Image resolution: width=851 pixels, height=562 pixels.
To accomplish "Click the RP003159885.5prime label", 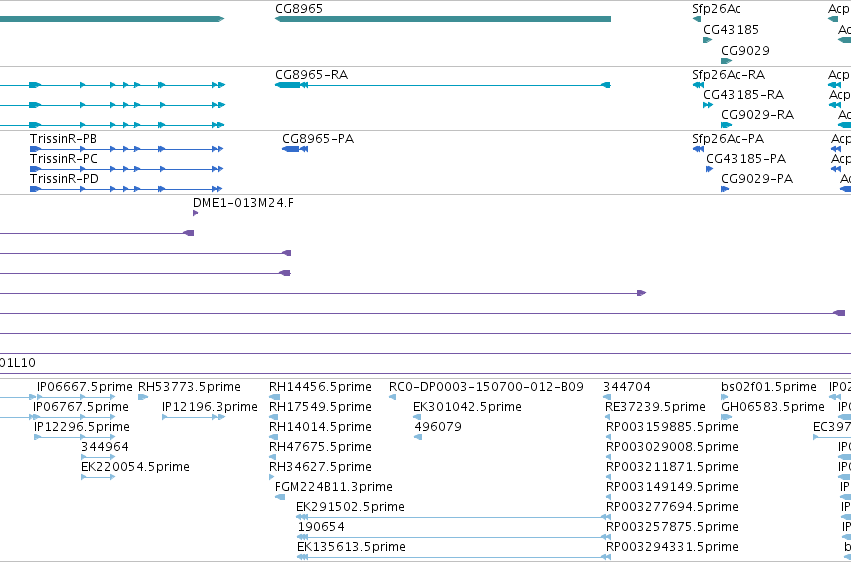I will [x=672, y=427].
